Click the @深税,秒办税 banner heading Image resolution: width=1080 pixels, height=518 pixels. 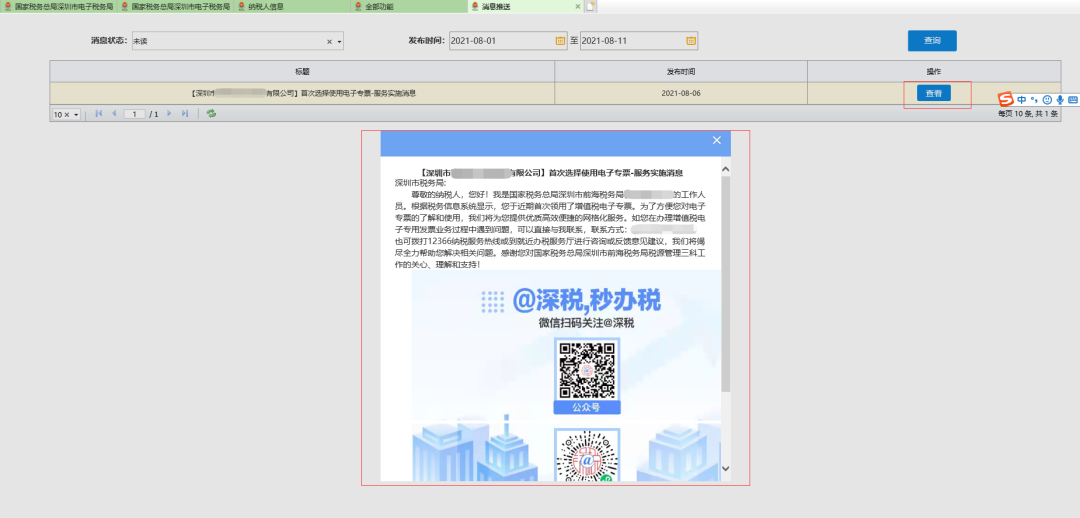click(586, 300)
